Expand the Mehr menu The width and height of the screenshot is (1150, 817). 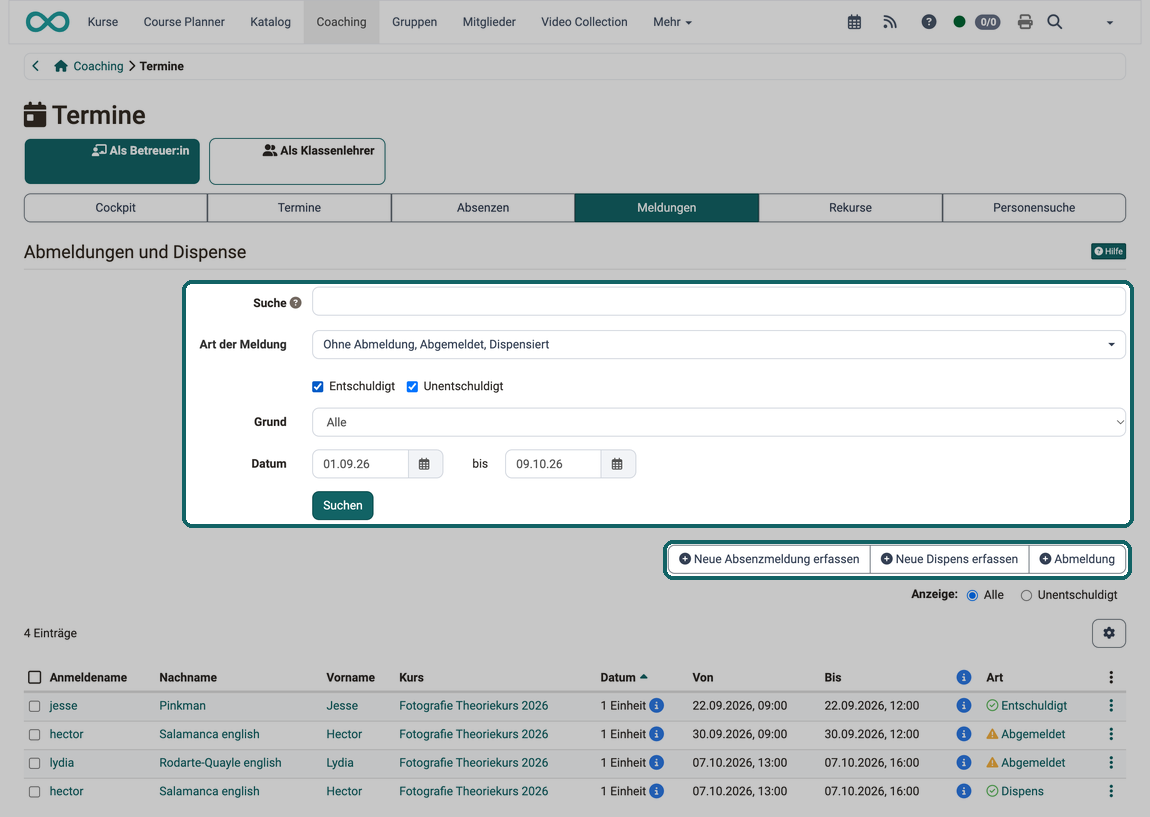672,22
